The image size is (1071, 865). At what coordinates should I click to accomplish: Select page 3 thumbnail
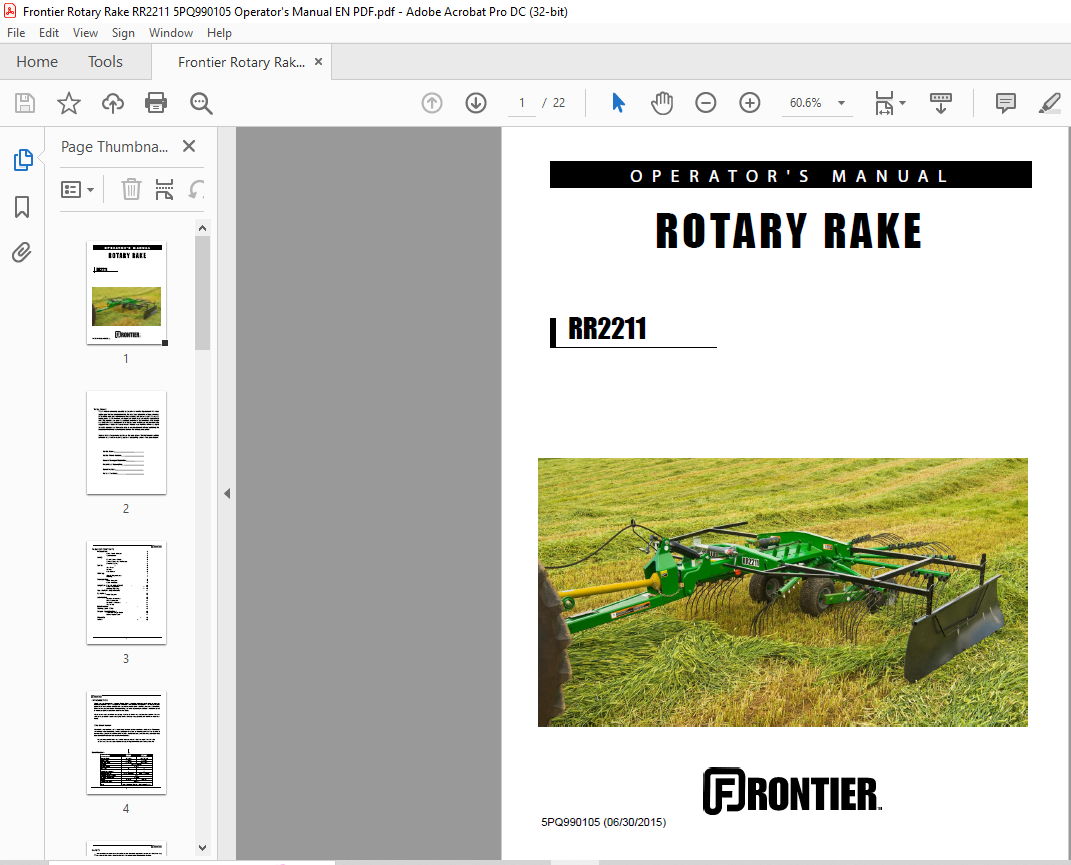coord(126,592)
